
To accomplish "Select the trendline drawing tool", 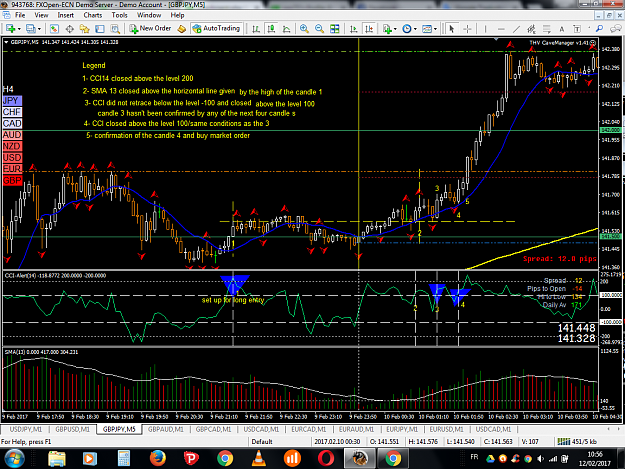I will point(516,29).
